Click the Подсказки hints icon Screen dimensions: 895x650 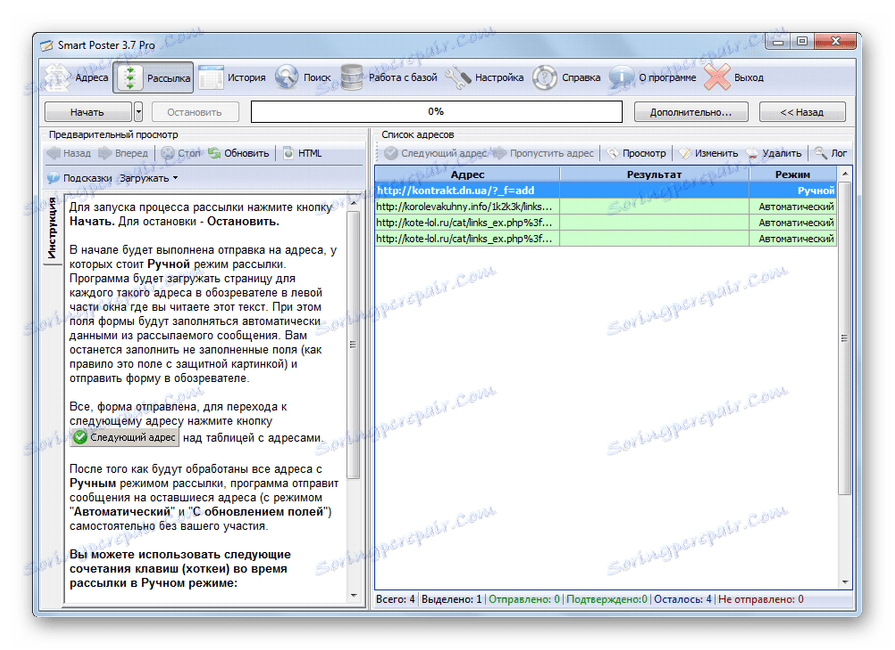[53, 178]
